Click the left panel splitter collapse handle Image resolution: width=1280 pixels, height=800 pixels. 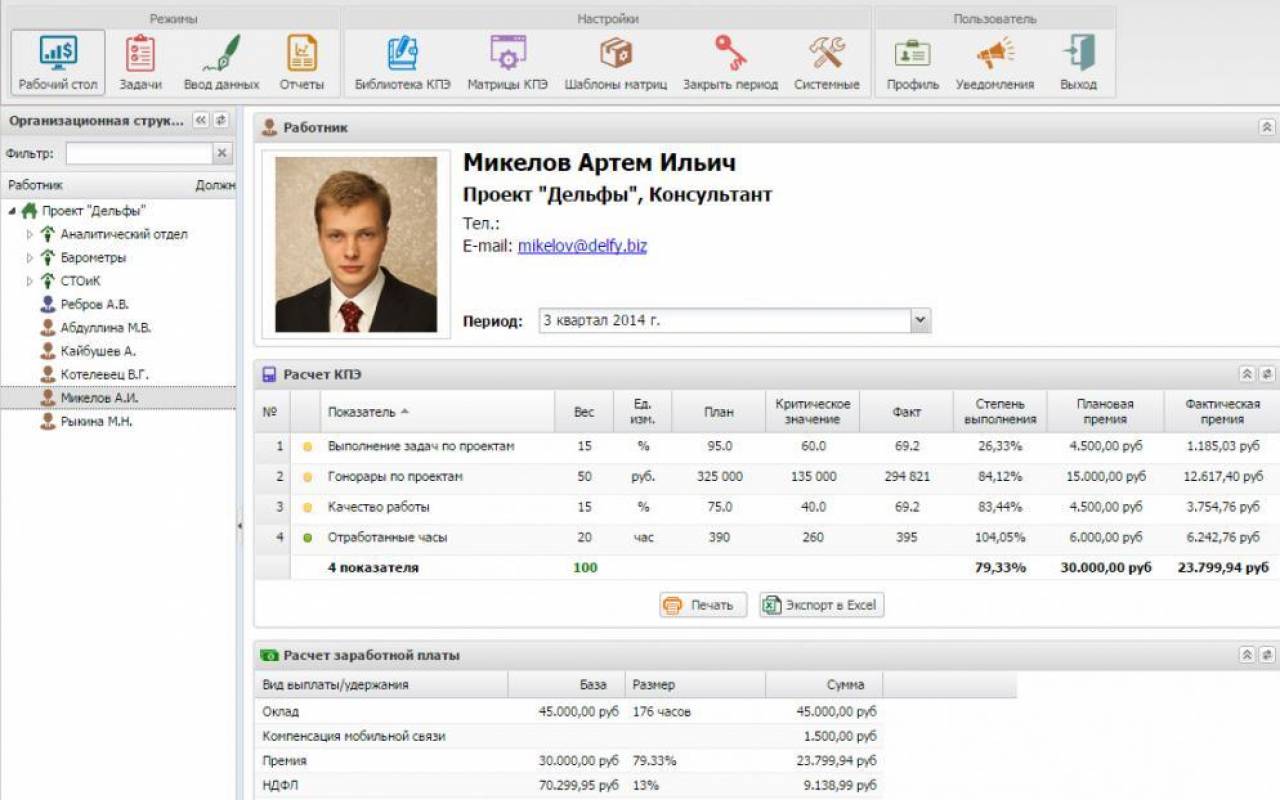tap(240, 524)
